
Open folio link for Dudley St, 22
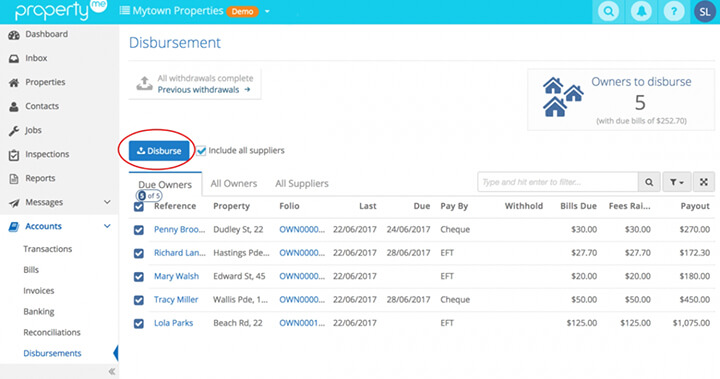[x=302, y=229]
